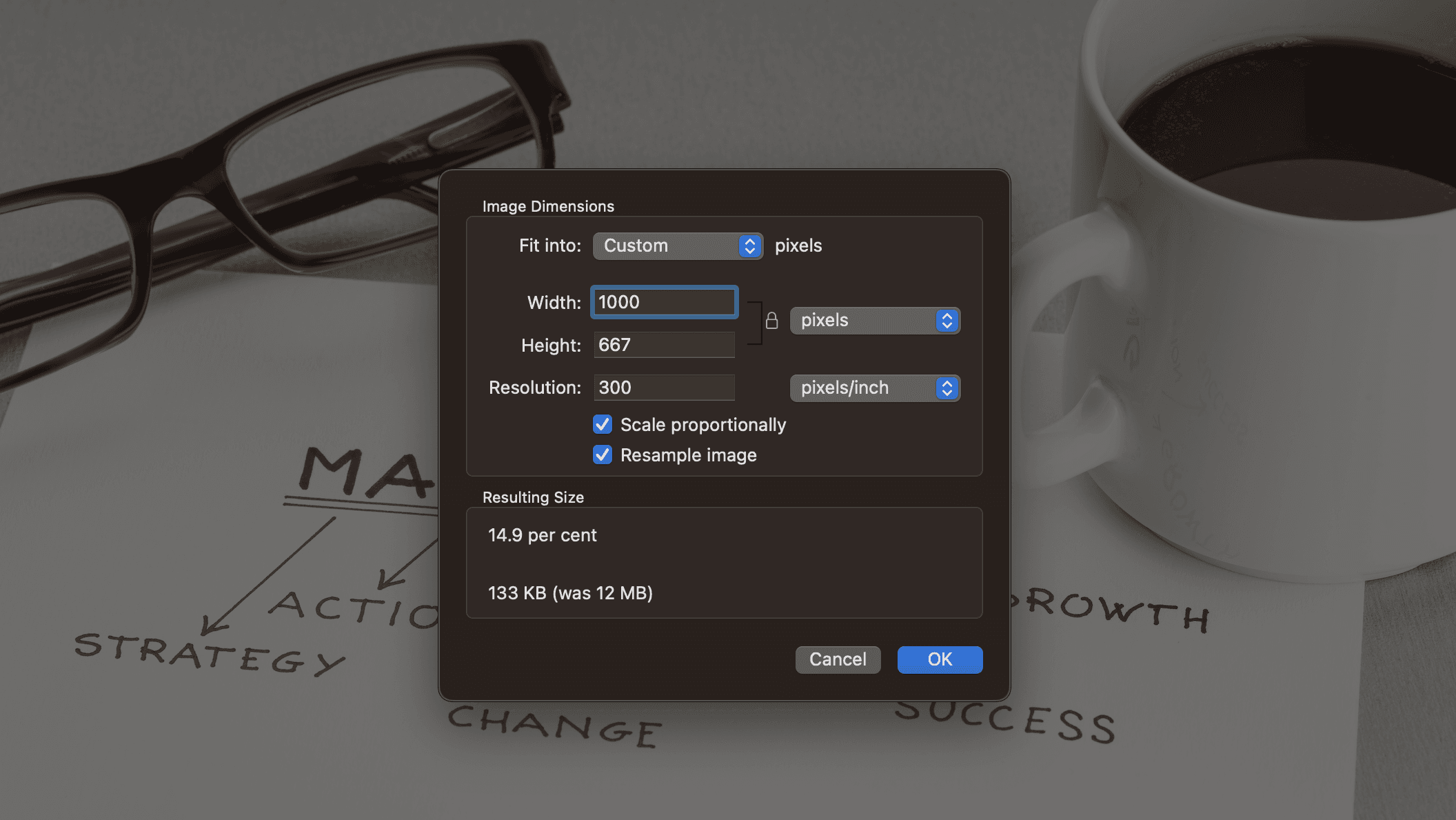
Task: Click into the Resolution field showing 300
Action: pyautogui.click(x=664, y=388)
